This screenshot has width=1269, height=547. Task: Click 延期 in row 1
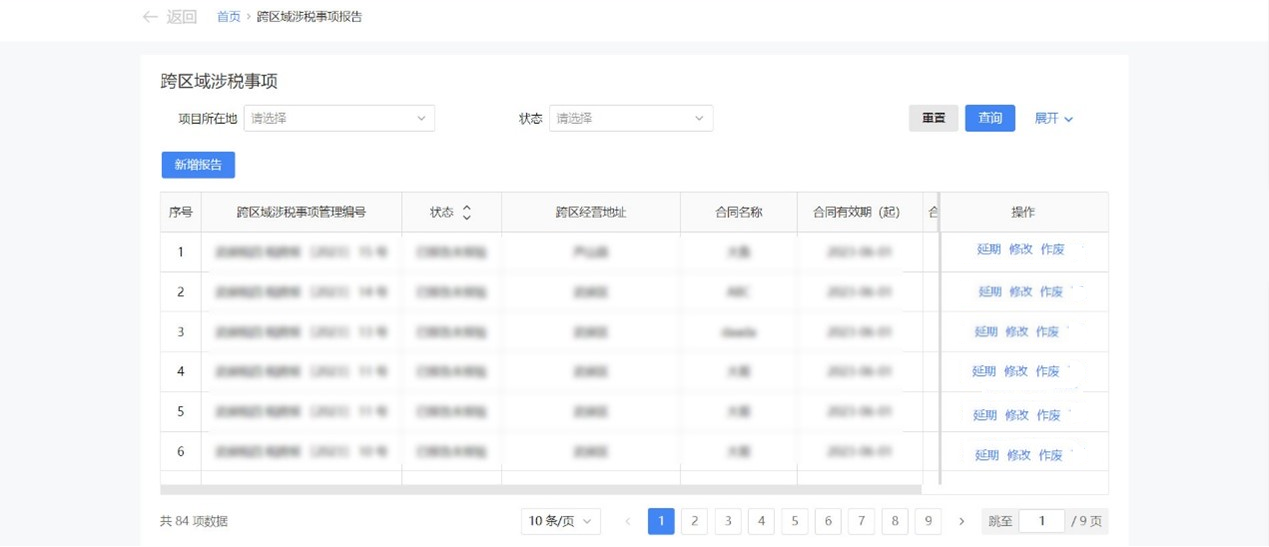point(988,249)
